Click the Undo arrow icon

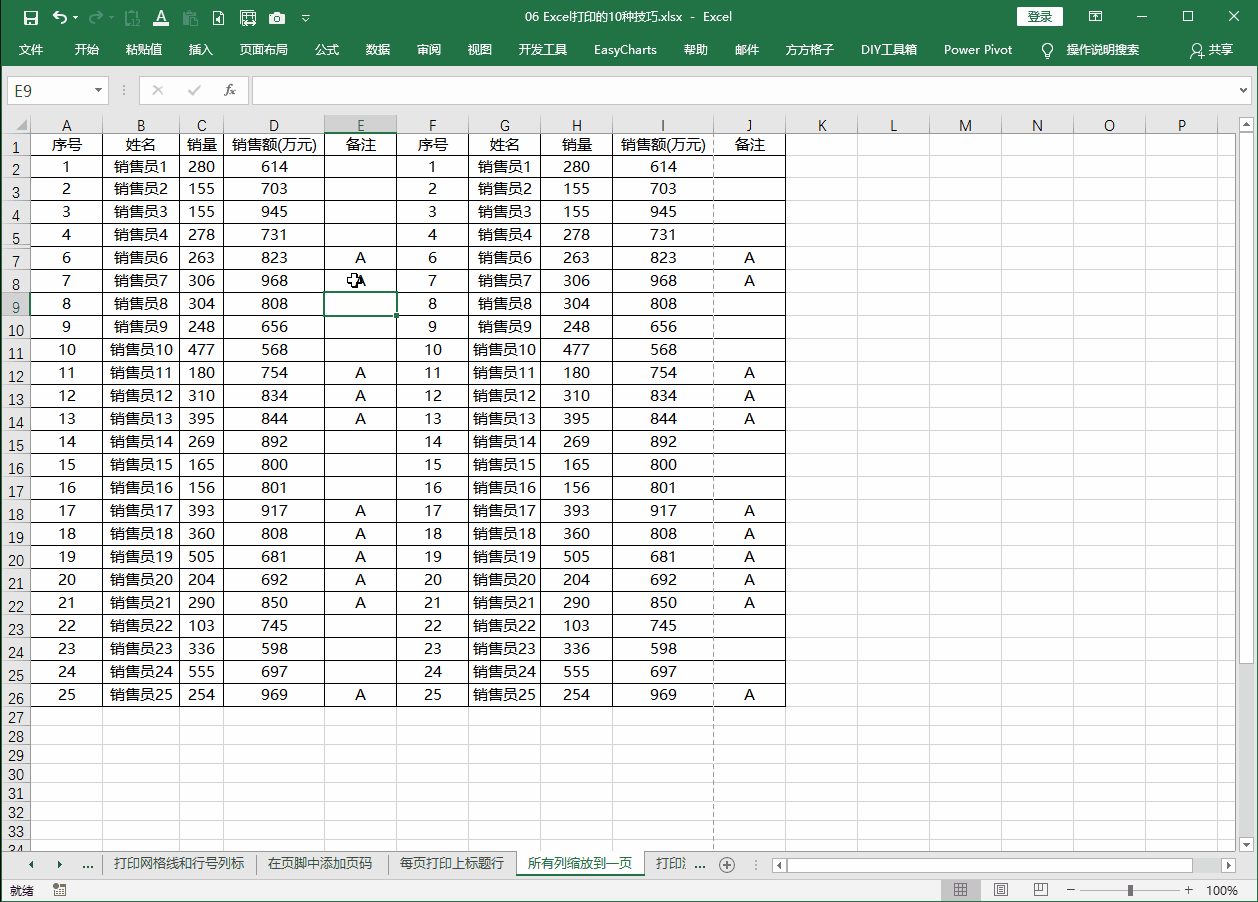click(59, 17)
